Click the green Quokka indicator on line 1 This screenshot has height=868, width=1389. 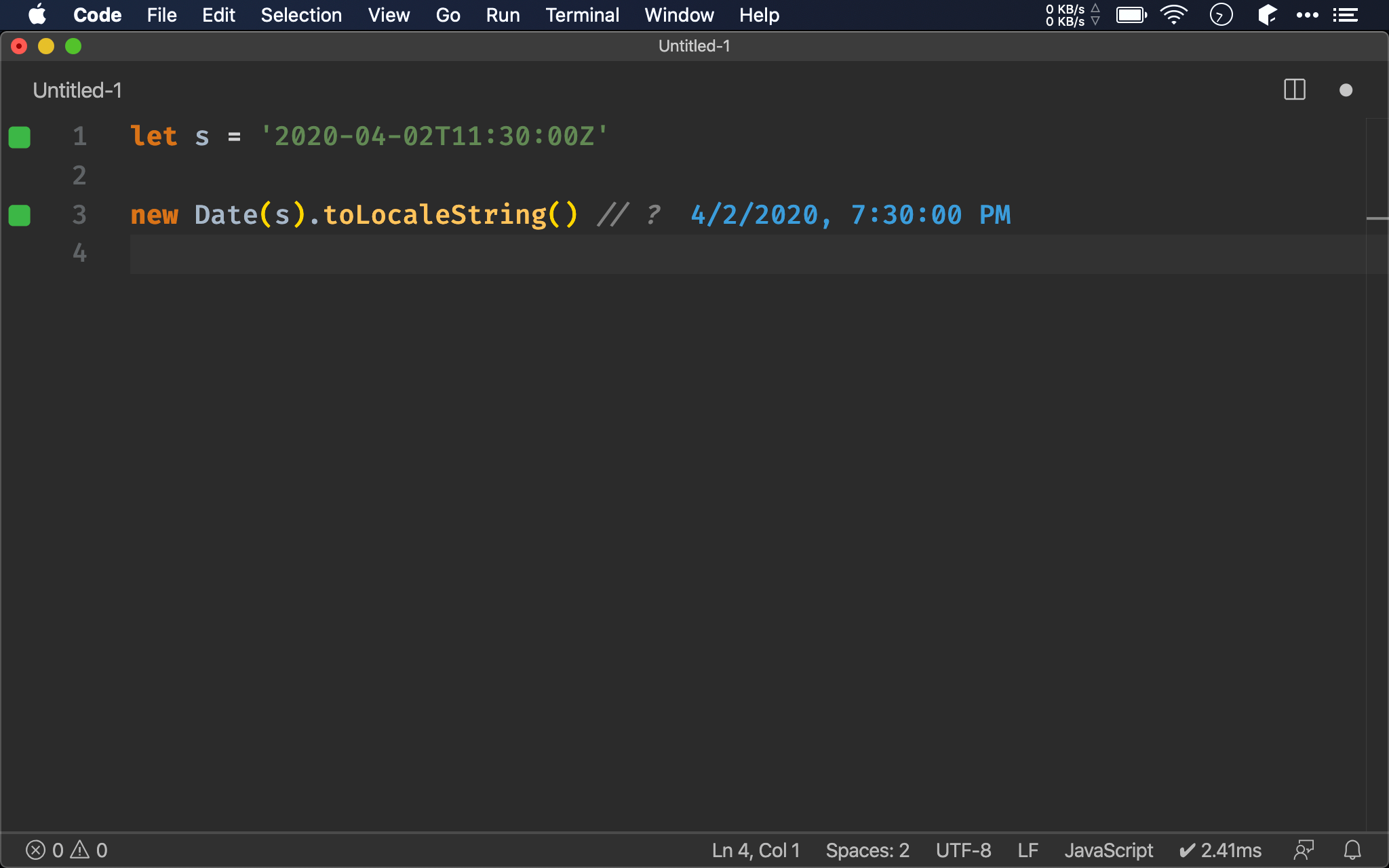click(20, 137)
